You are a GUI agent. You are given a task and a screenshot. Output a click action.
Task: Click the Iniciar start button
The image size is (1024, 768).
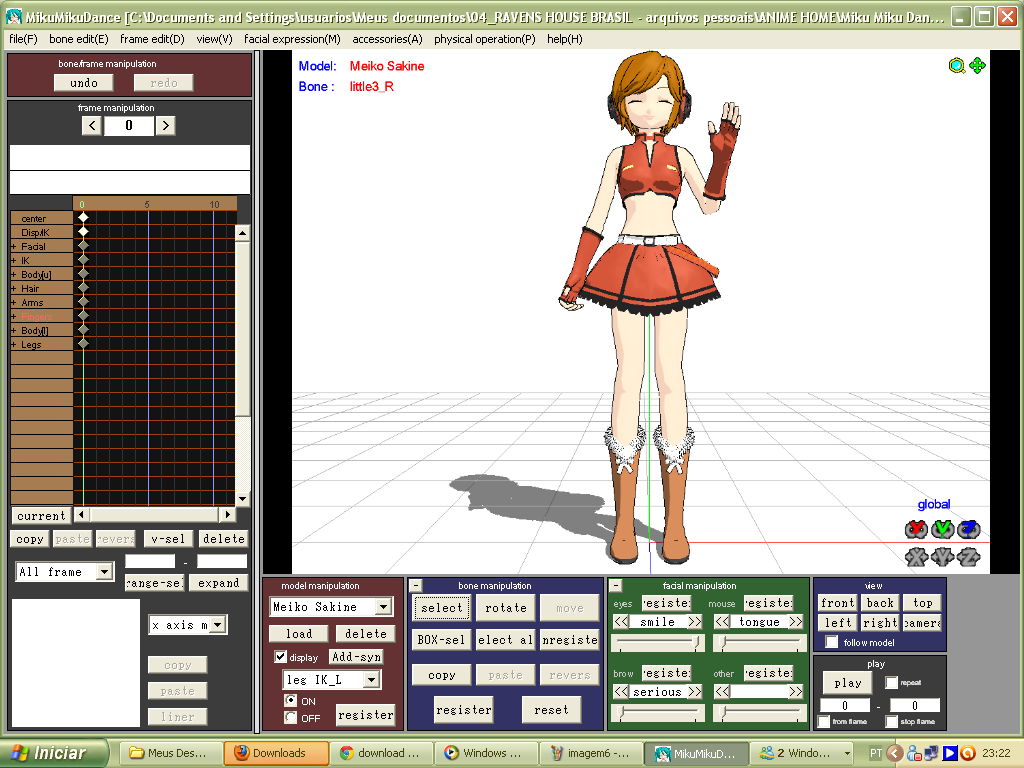(52, 753)
